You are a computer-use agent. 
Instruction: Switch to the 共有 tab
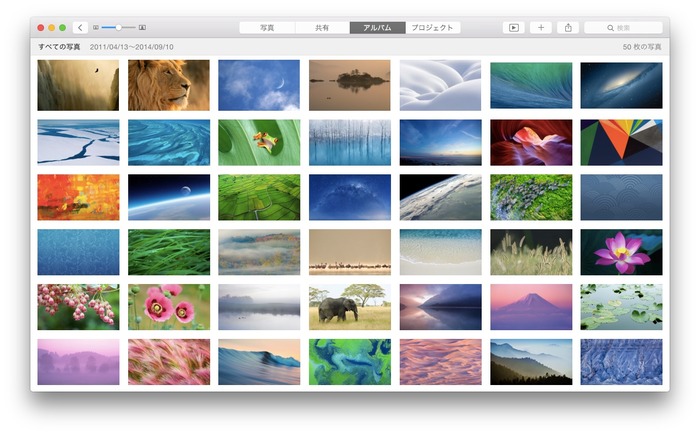(x=322, y=28)
